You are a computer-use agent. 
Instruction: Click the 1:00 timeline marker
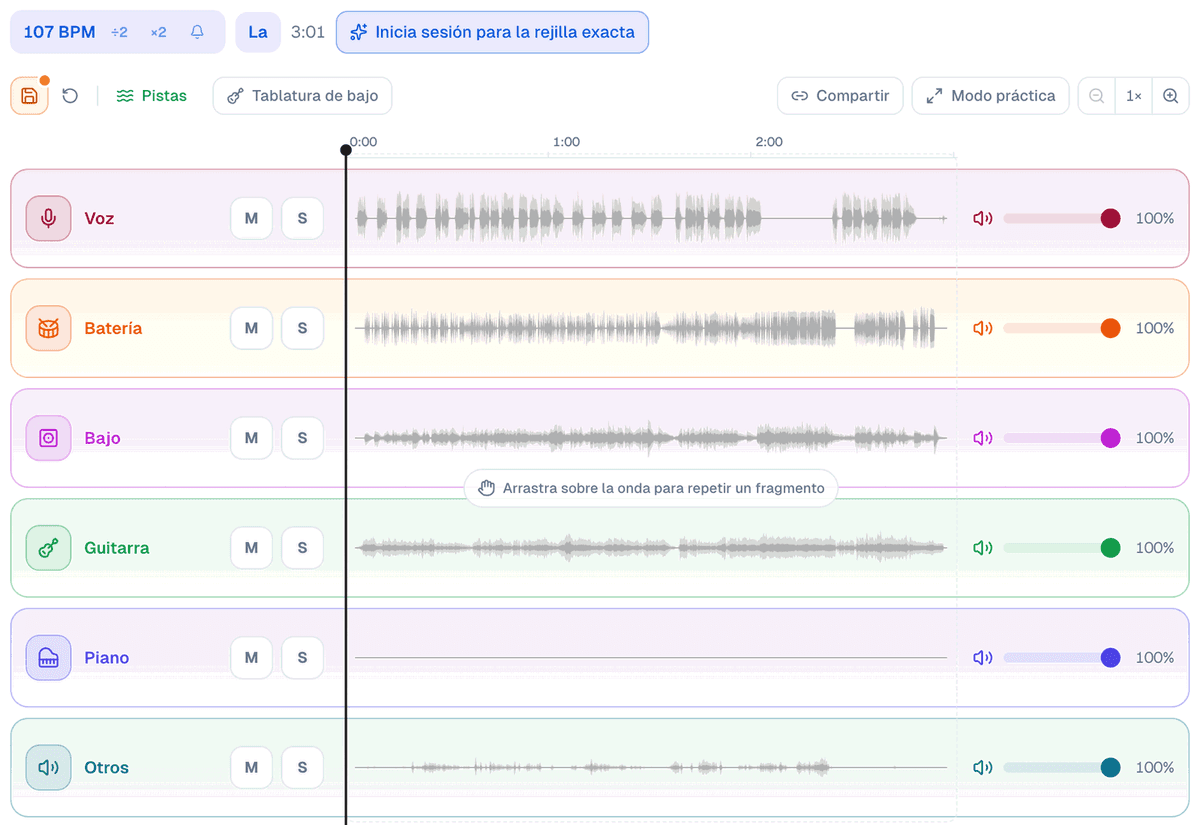(566, 142)
